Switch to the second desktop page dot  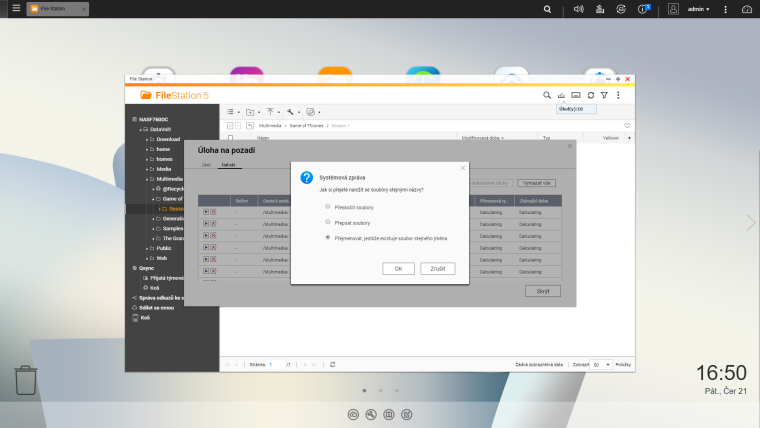tap(380, 390)
